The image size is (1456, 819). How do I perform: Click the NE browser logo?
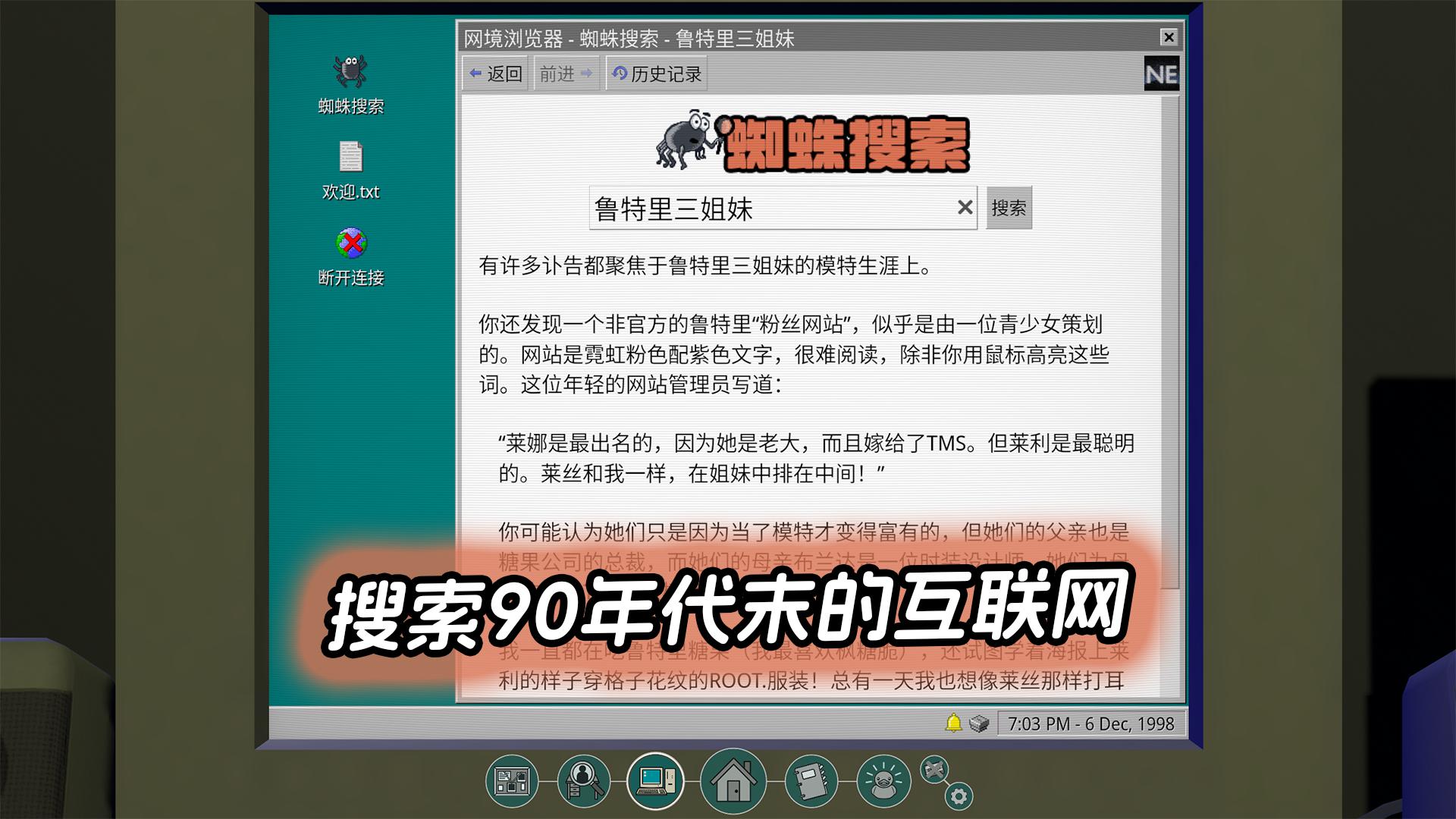1161,74
